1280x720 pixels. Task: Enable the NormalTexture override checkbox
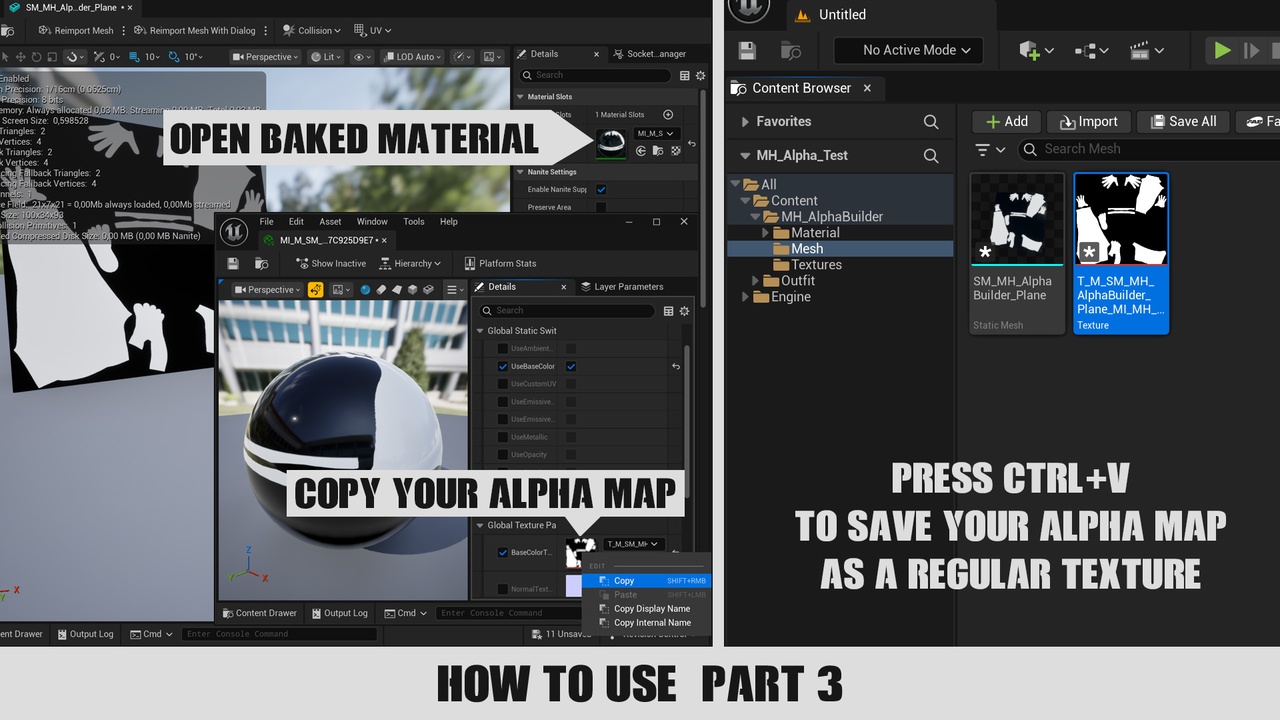click(503, 589)
